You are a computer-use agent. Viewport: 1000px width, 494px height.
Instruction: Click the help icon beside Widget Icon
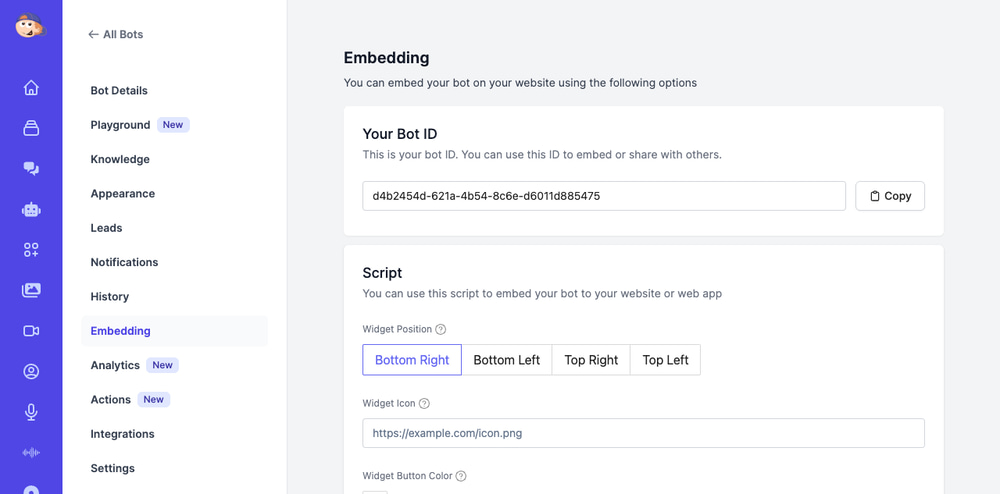click(424, 403)
